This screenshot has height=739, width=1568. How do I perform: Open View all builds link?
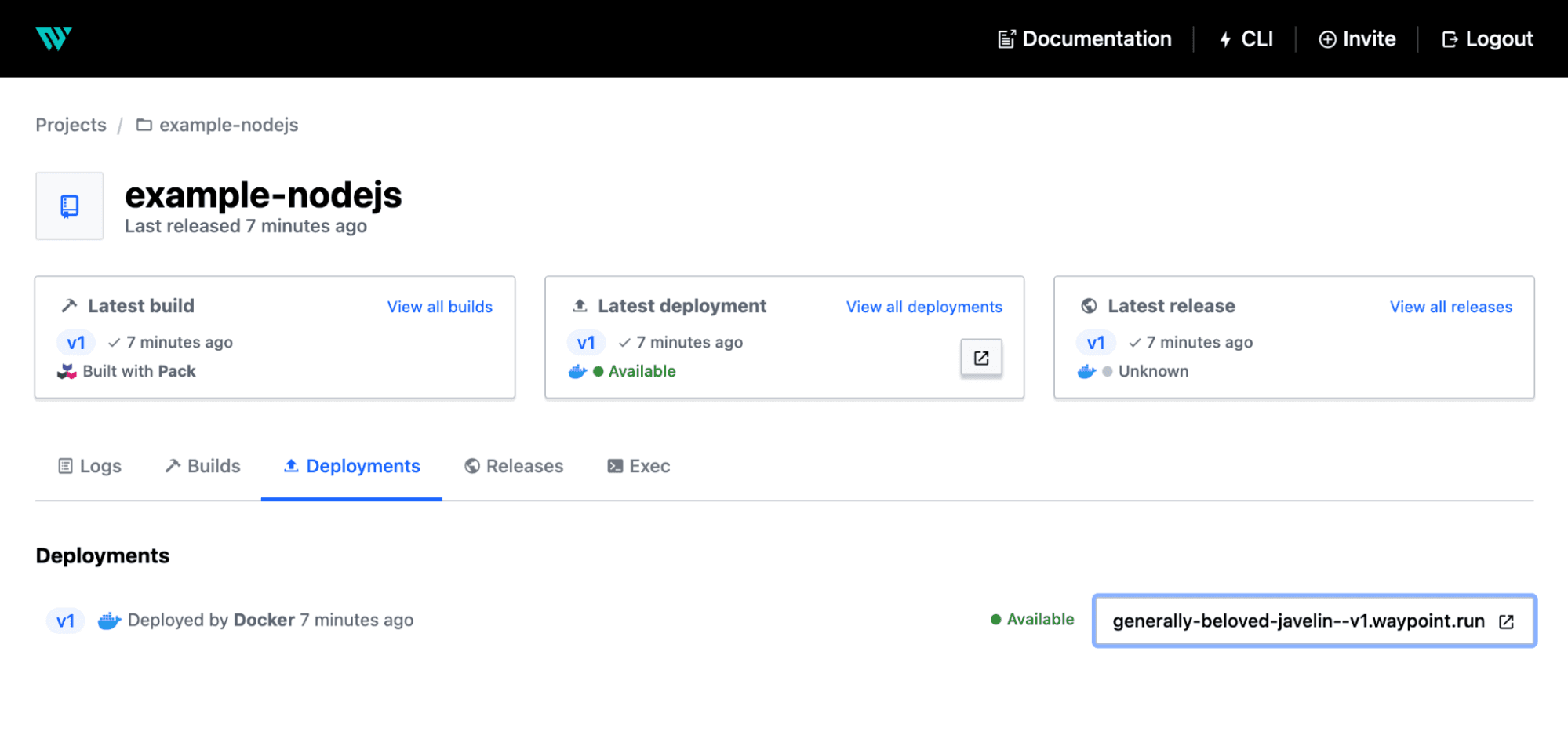click(x=439, y=307)
